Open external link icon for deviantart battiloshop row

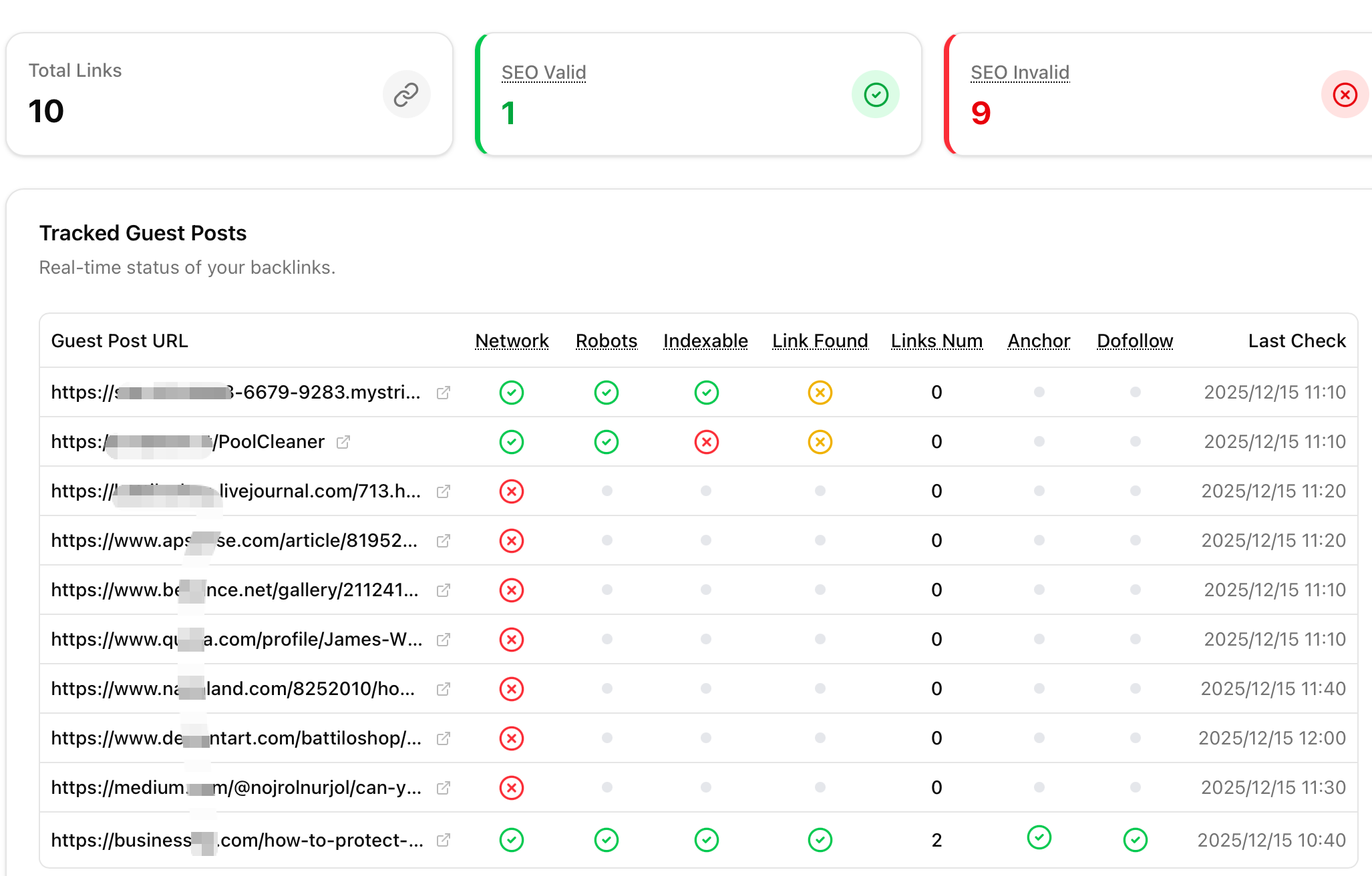(444, 738)
